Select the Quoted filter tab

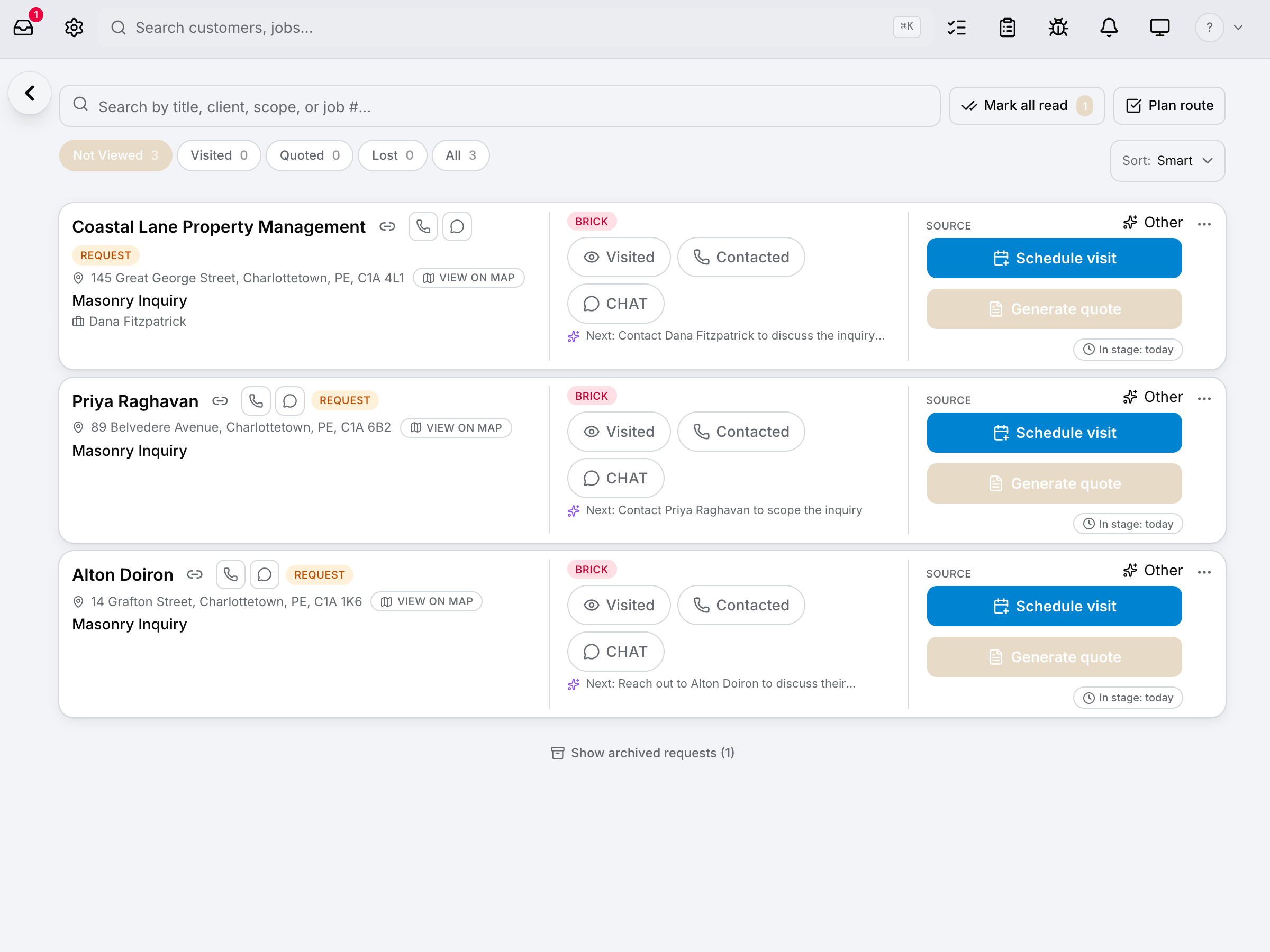coord(310,155)
